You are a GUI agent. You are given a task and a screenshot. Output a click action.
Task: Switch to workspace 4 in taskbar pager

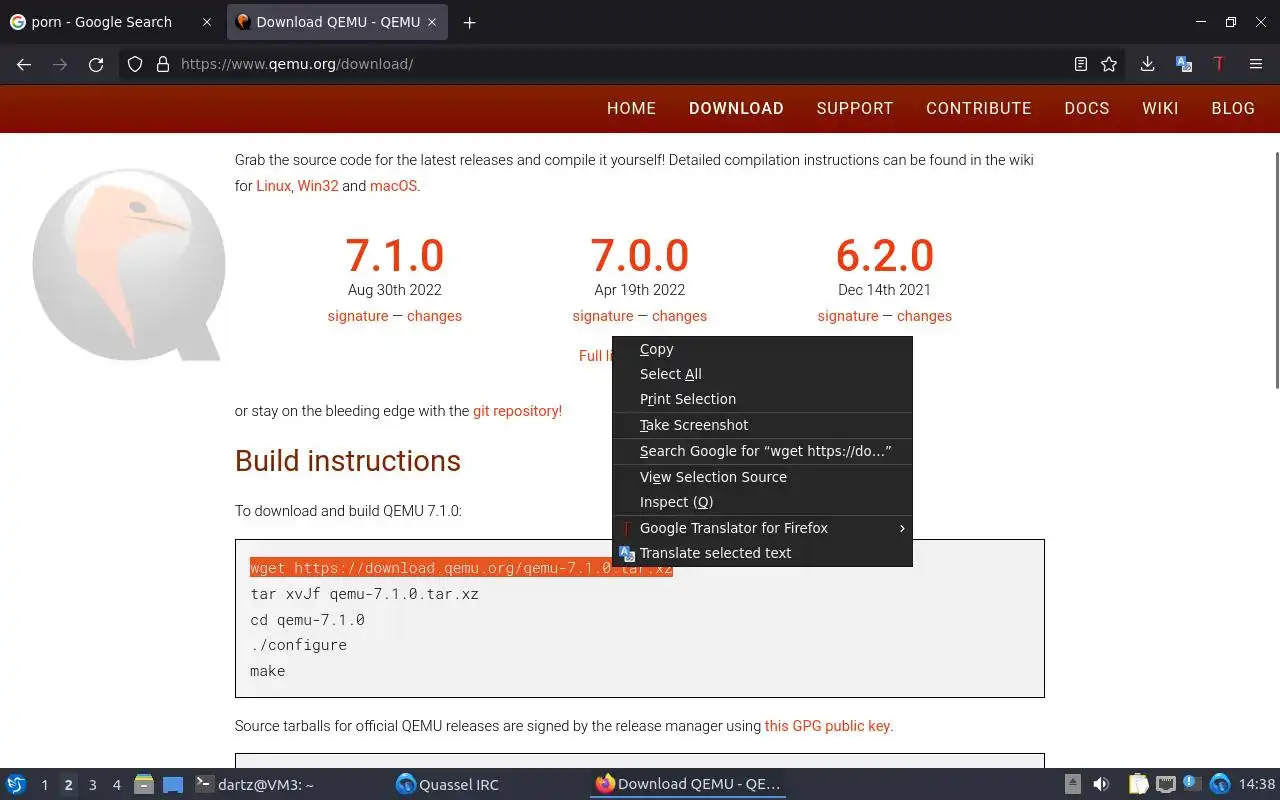[x=116, y=785]
